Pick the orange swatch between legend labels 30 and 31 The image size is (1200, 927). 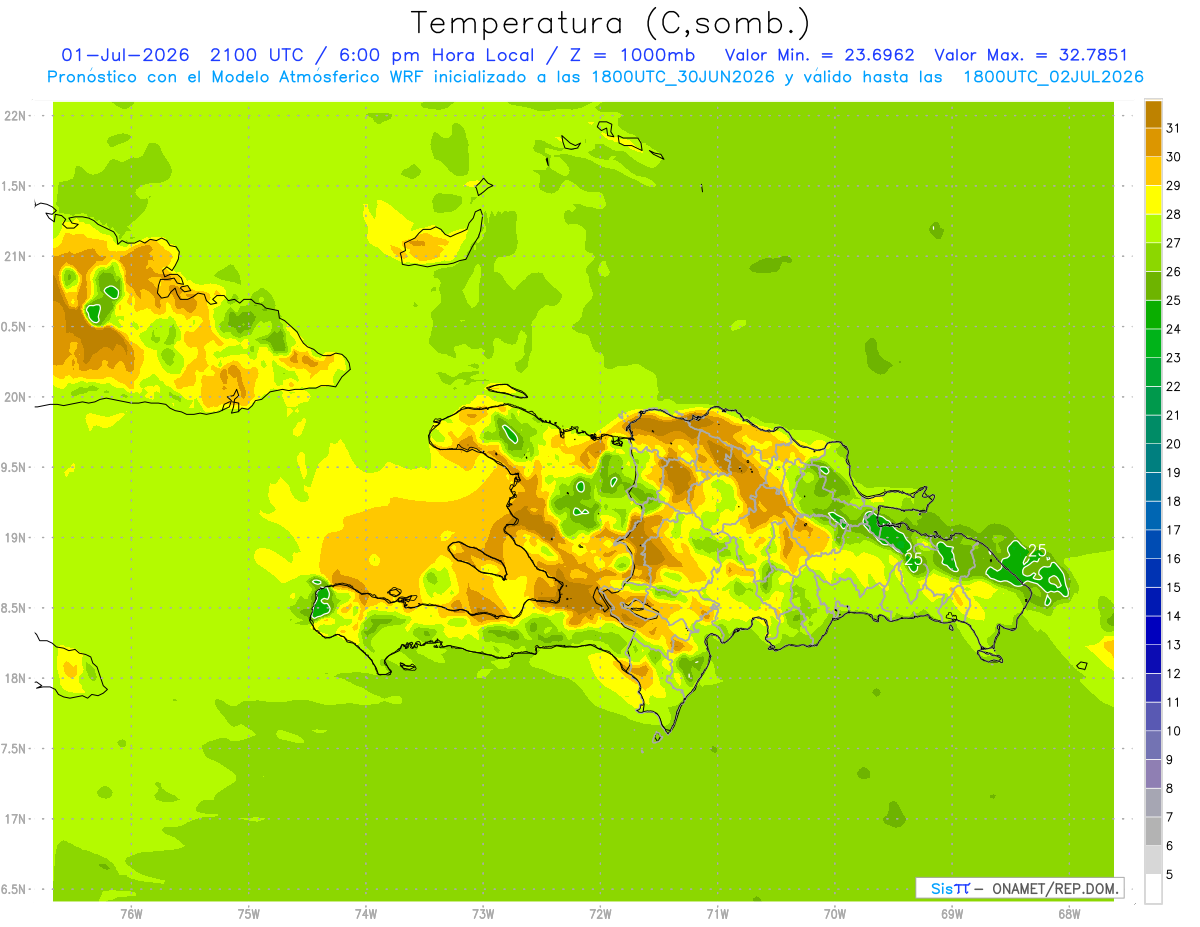pyautogui.click(x=1153, y=143)
